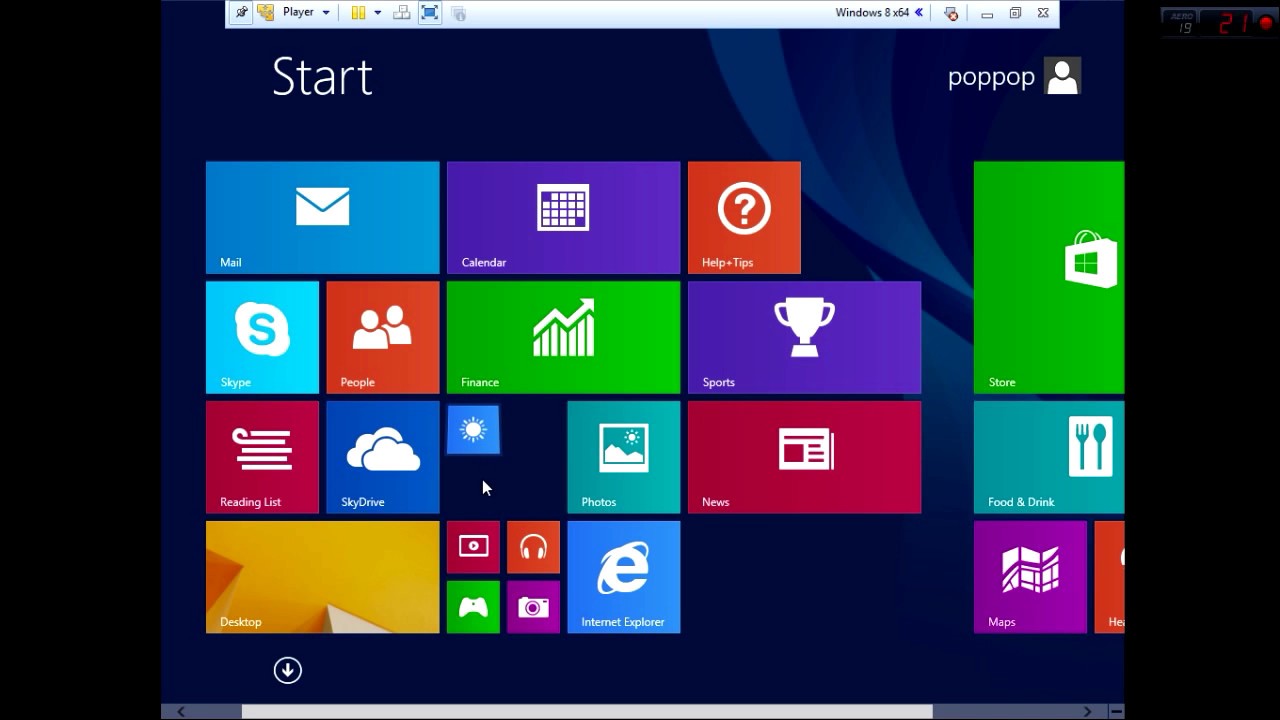Open the Help+Tips tile
This screenshot has height=720, width=1280.
(x=744, y=217)
